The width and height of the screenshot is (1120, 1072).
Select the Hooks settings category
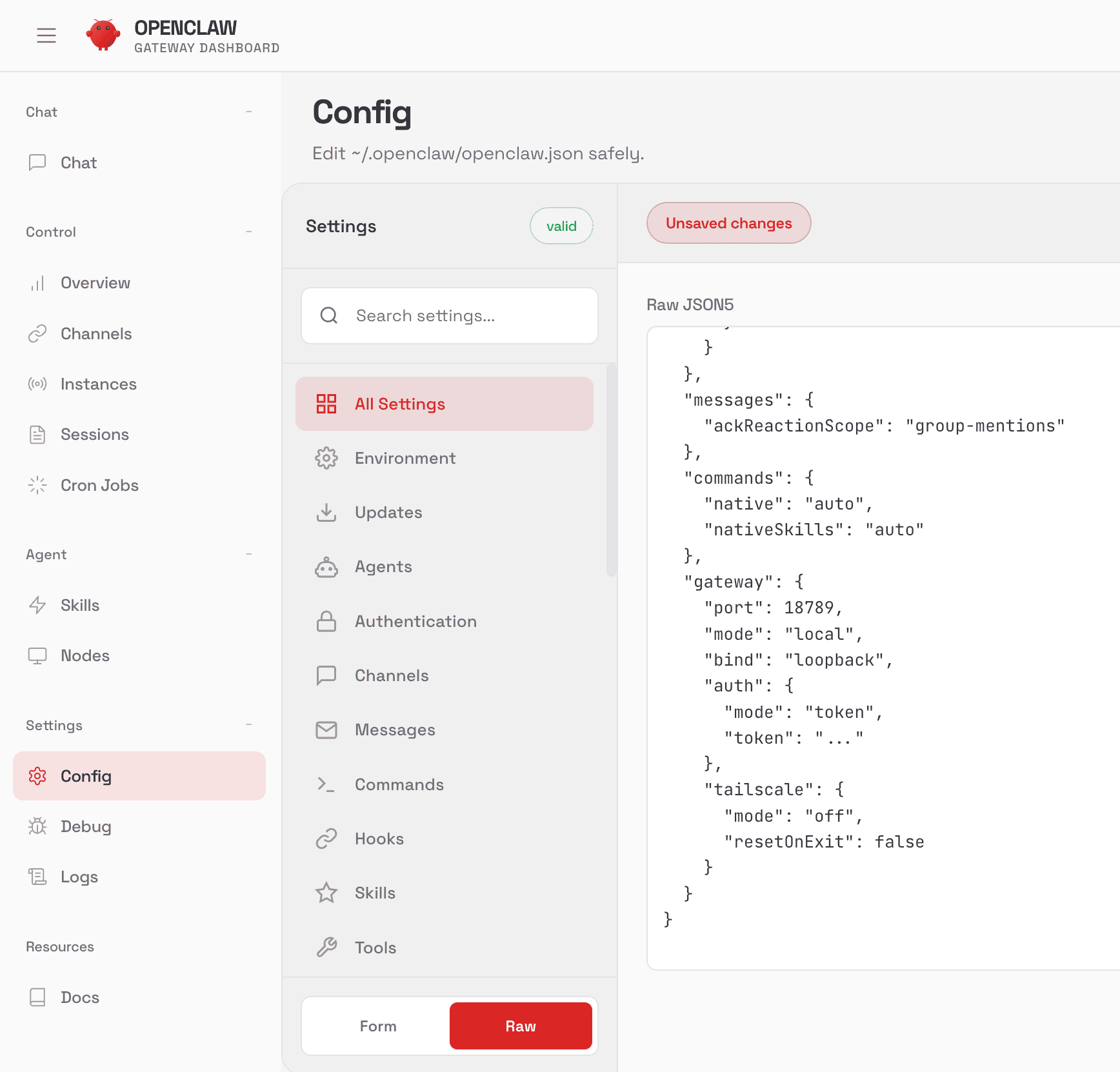pos(379,839)
